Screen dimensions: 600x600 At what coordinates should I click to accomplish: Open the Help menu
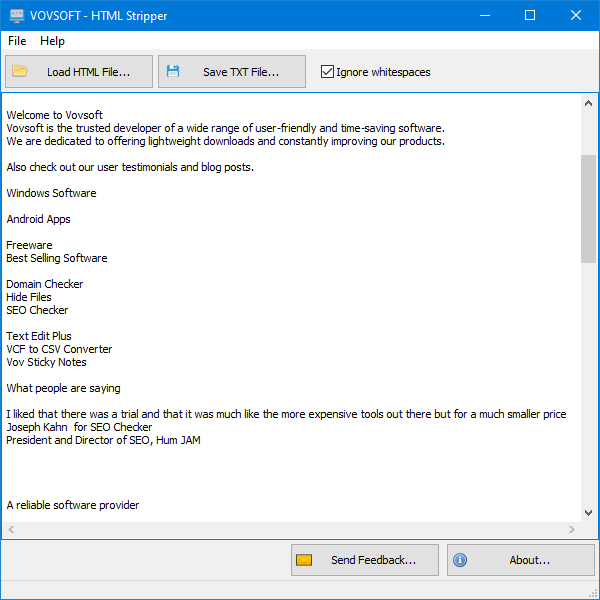tap(52, 41)
